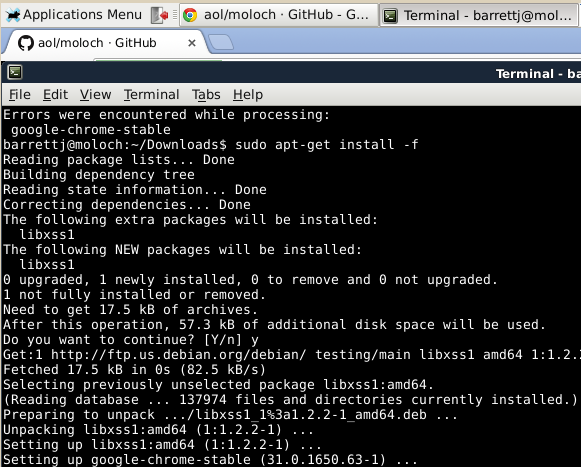
Task: Click 'Preparing to unpack' libxss1 deb line
Action: pyautogui.click(x=230, y=415)
